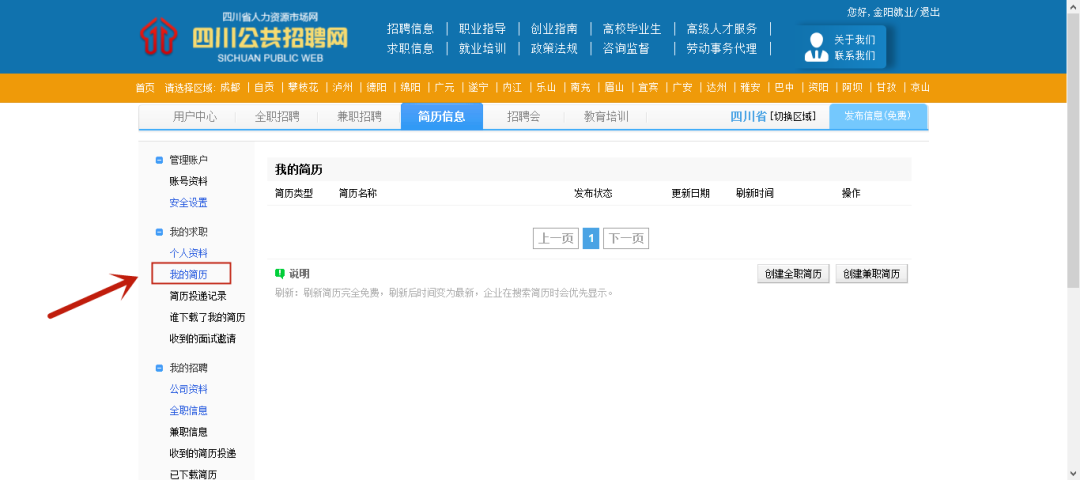This screenshot has height=480, width=1080.
Task: Open 创业指南 in top navigation
Action: (554, 29)
